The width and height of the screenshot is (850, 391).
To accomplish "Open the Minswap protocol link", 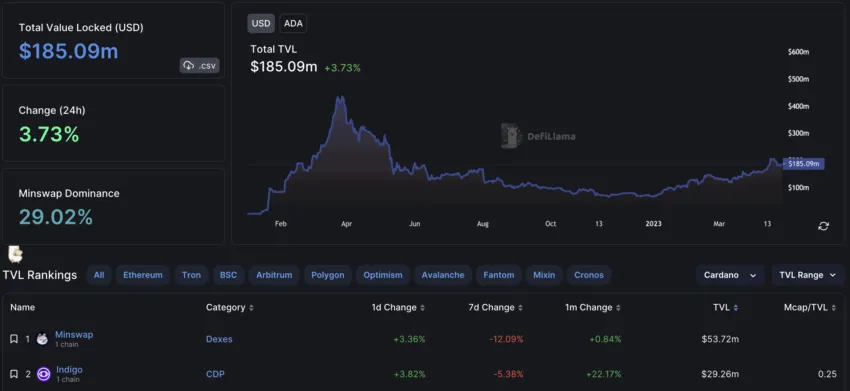I will [x=74, y=335].
